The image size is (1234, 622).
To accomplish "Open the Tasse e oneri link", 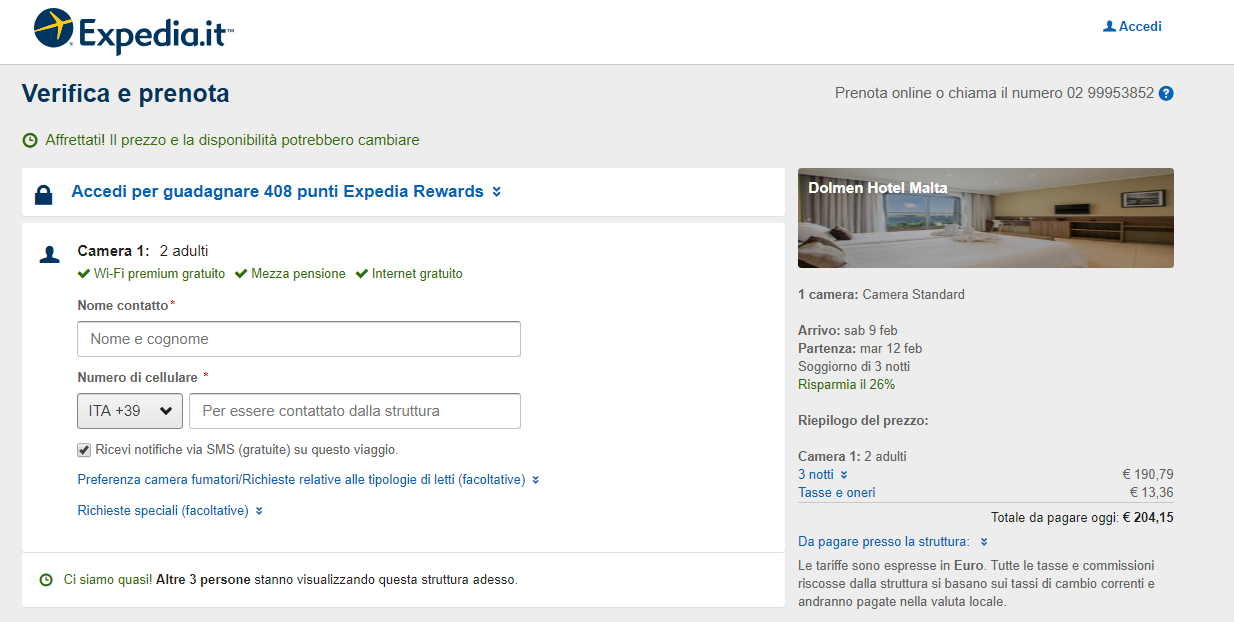I will [x=836, y=493].
